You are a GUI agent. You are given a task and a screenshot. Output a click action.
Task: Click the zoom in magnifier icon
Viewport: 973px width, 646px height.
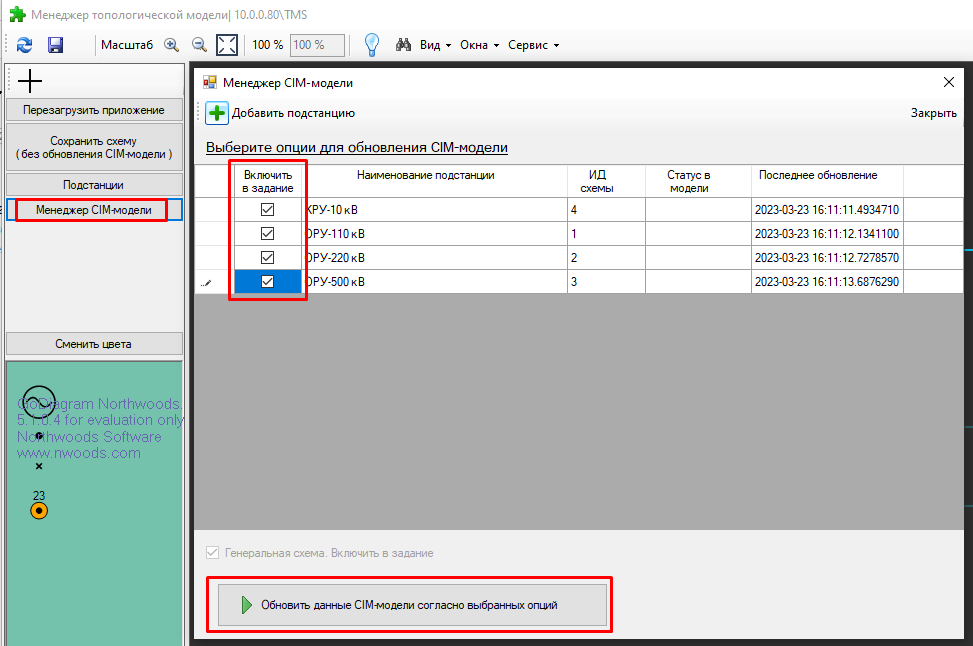(x=171, y=45)
